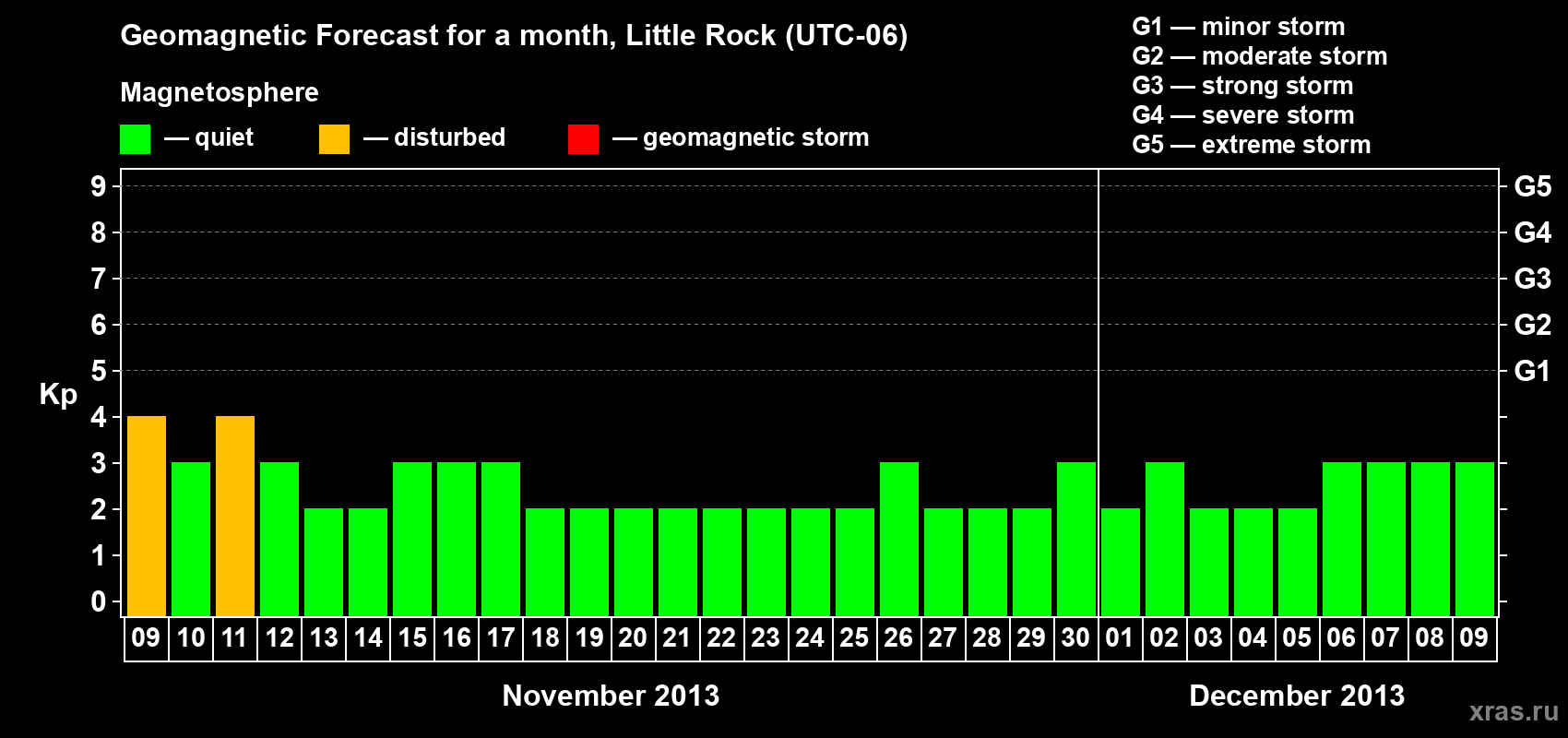Click December date label 03
This screenshot has width=1568, height=738.
point(1208,638)
